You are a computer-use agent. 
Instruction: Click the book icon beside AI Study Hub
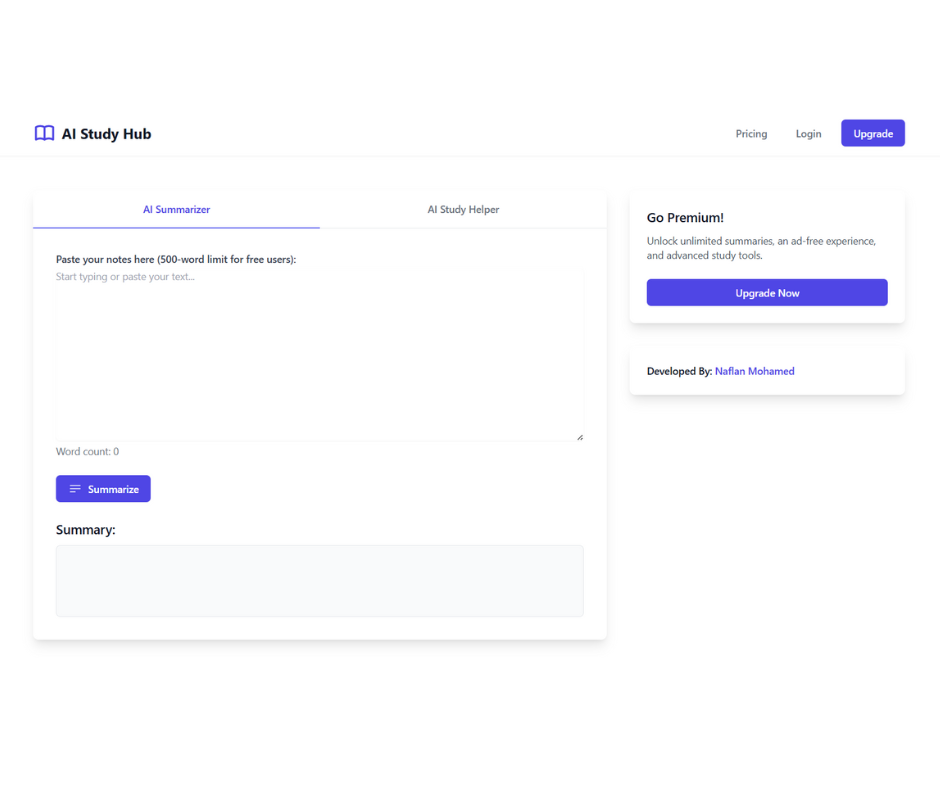44,133
